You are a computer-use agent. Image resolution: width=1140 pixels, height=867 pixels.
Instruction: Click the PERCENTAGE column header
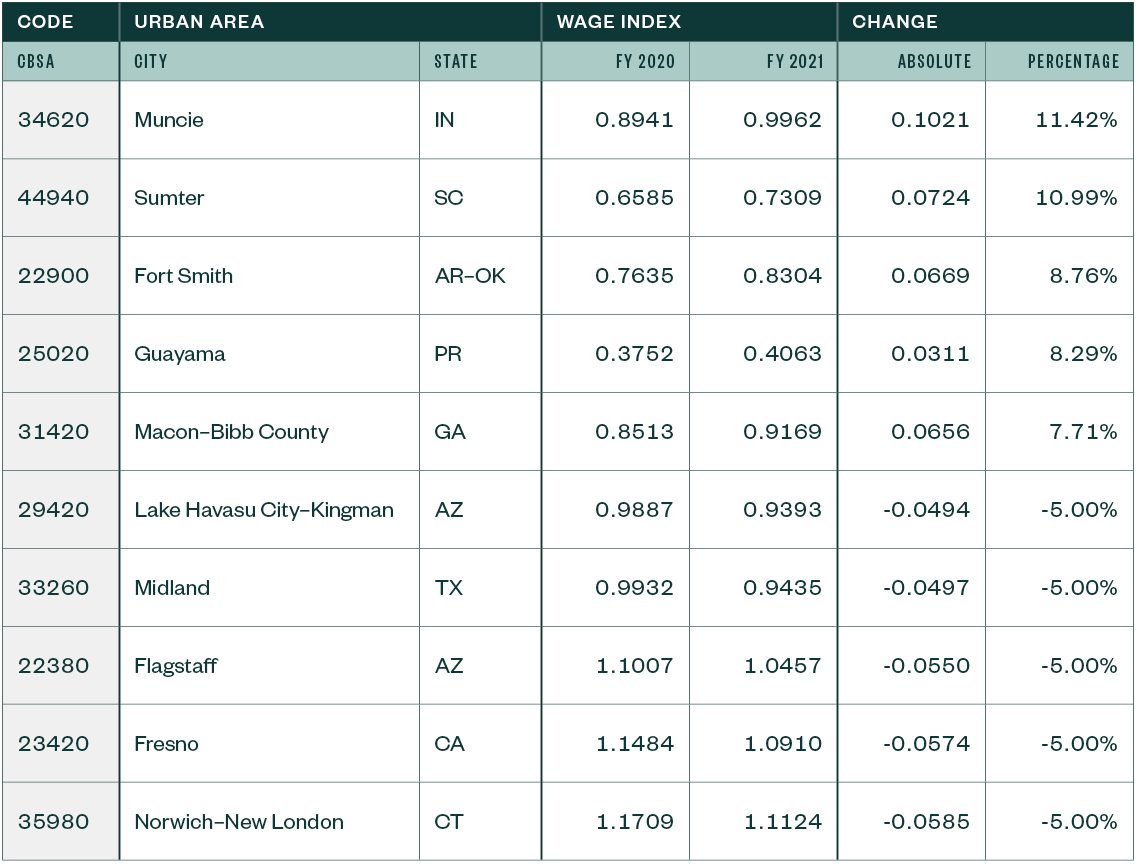pos(1073,62)
